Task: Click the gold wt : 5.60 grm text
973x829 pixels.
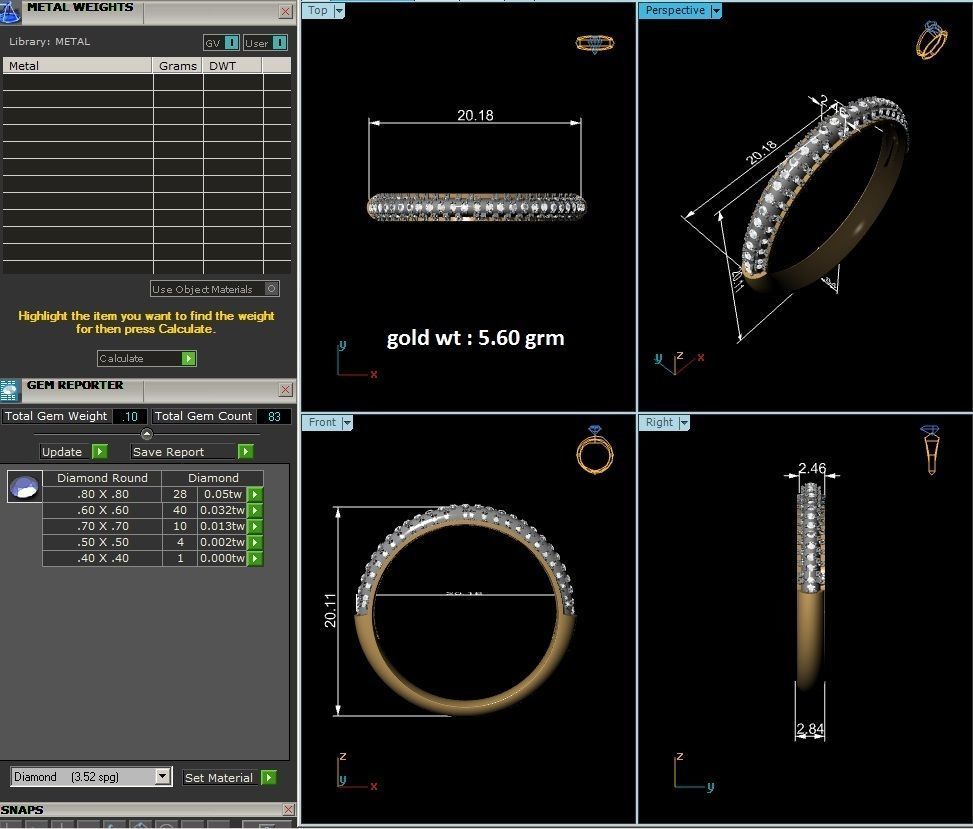Action: [475, 338]
